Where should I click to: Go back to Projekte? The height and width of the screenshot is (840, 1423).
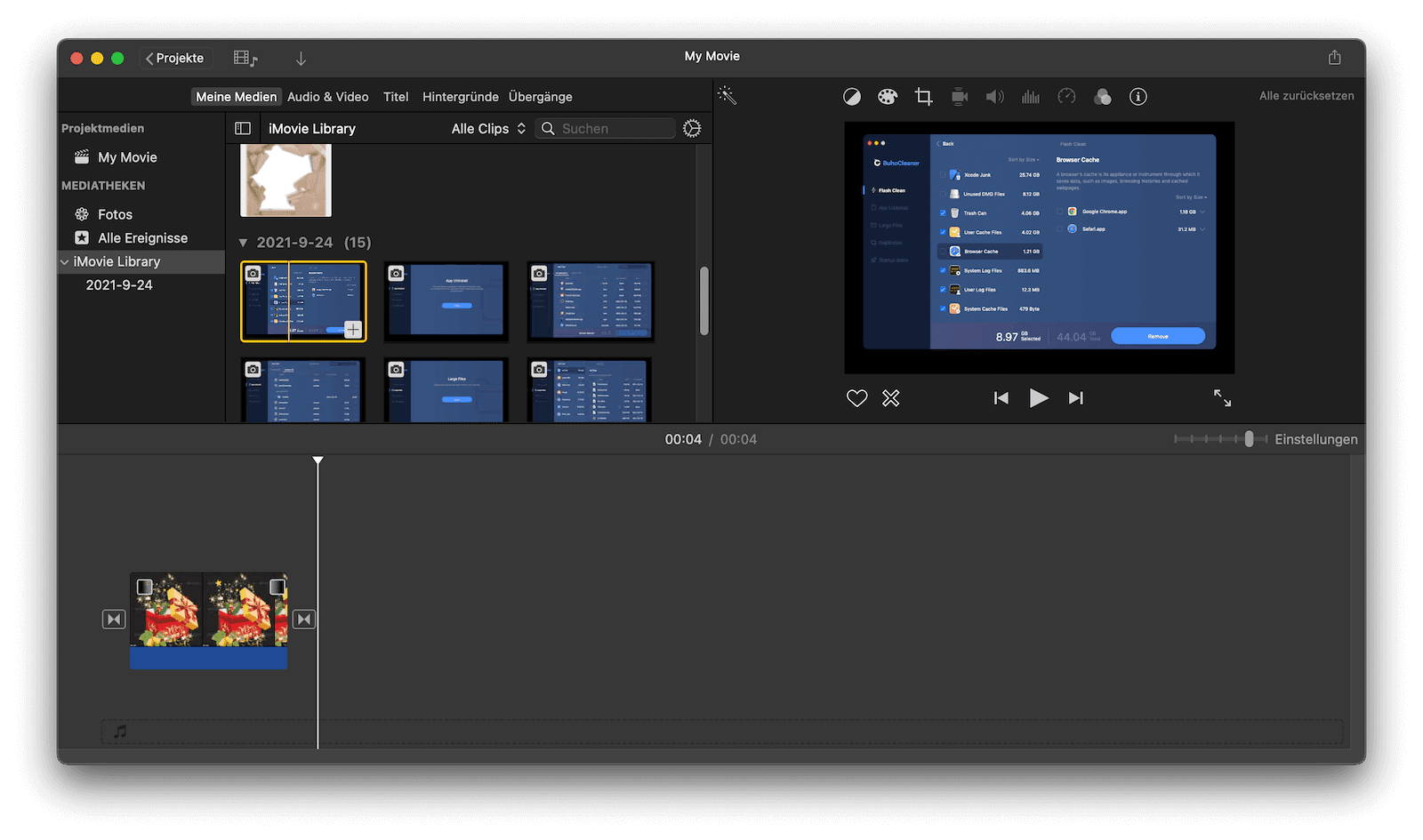pos(175,57)
